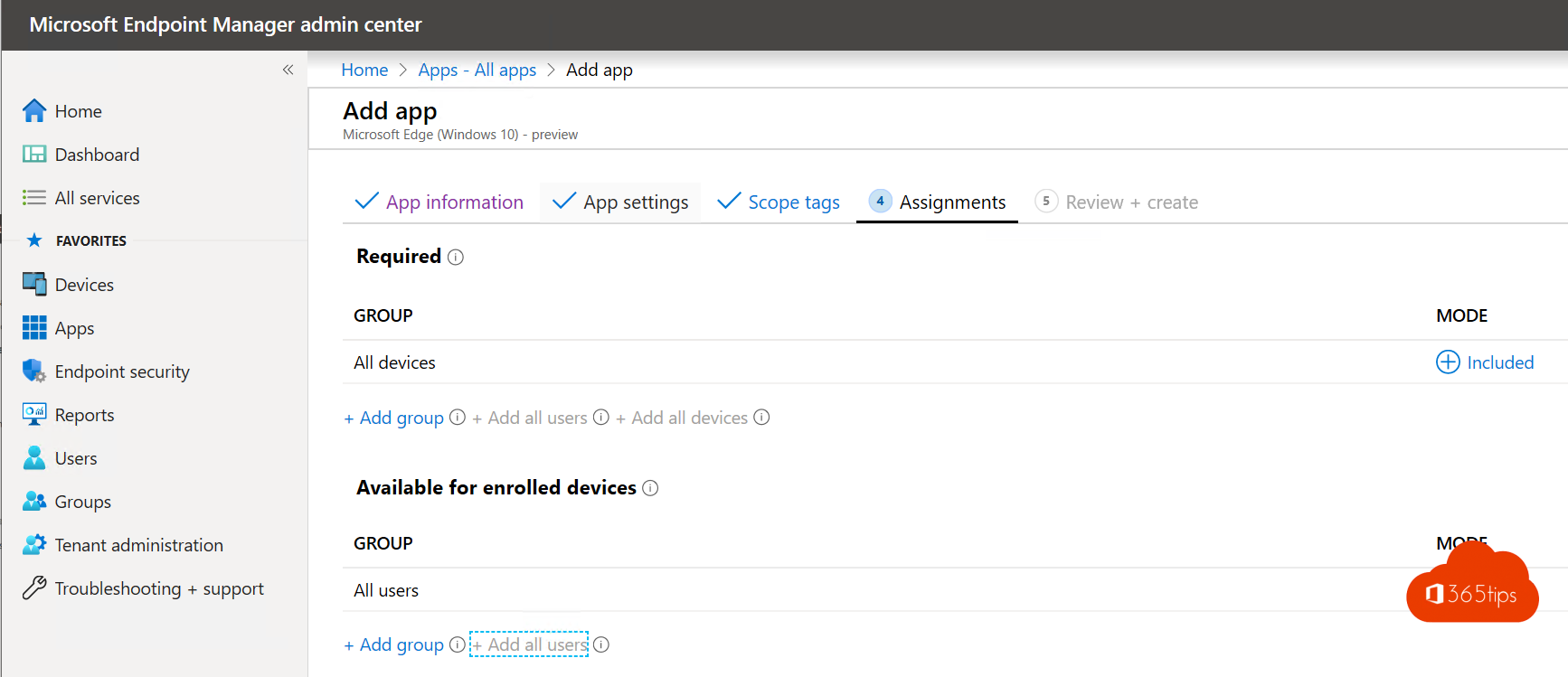Click info icon after Required Add group
The height and width of the screenshot is (677, 1568).
click(458, 418)
